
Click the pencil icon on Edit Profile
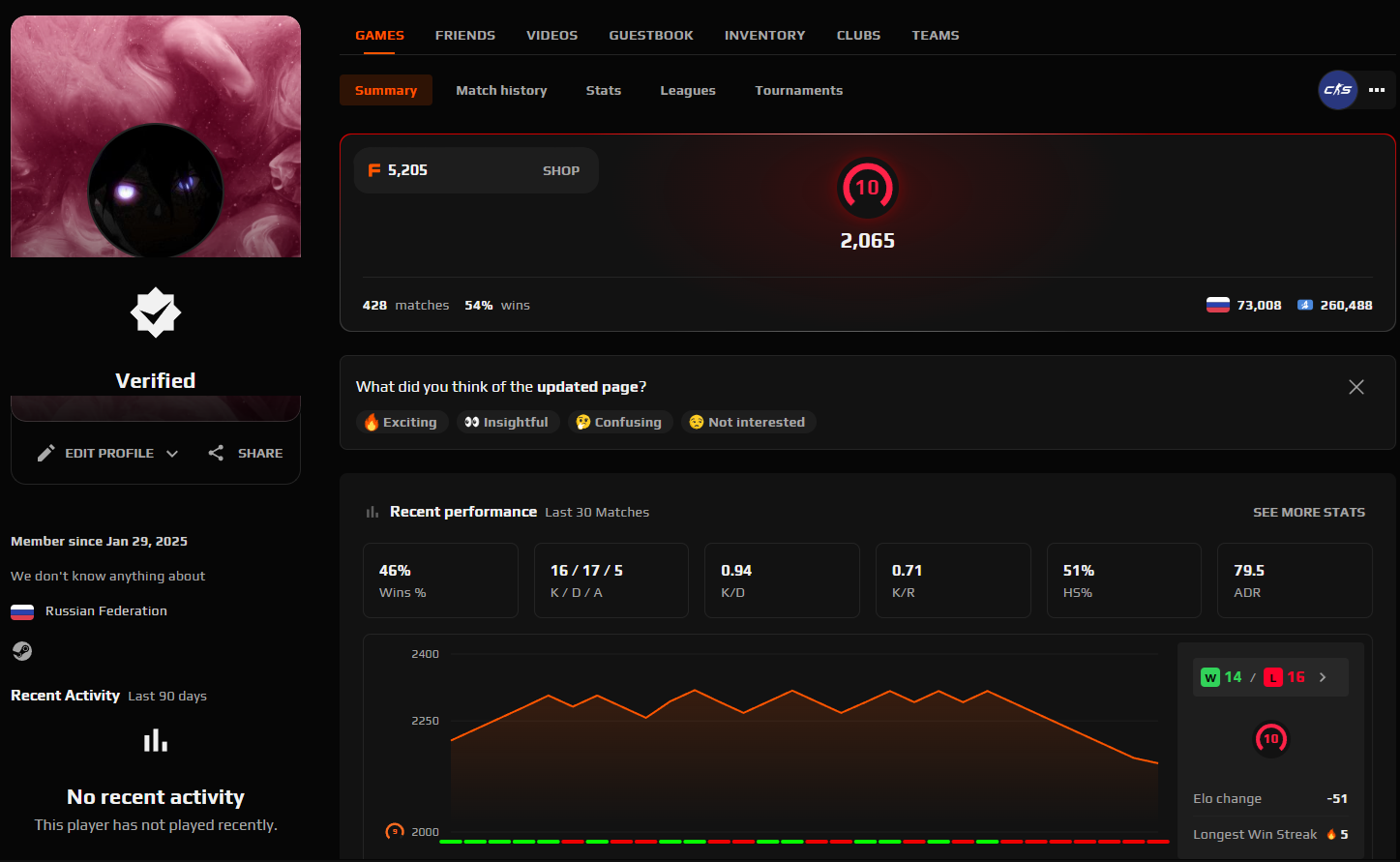45,452
